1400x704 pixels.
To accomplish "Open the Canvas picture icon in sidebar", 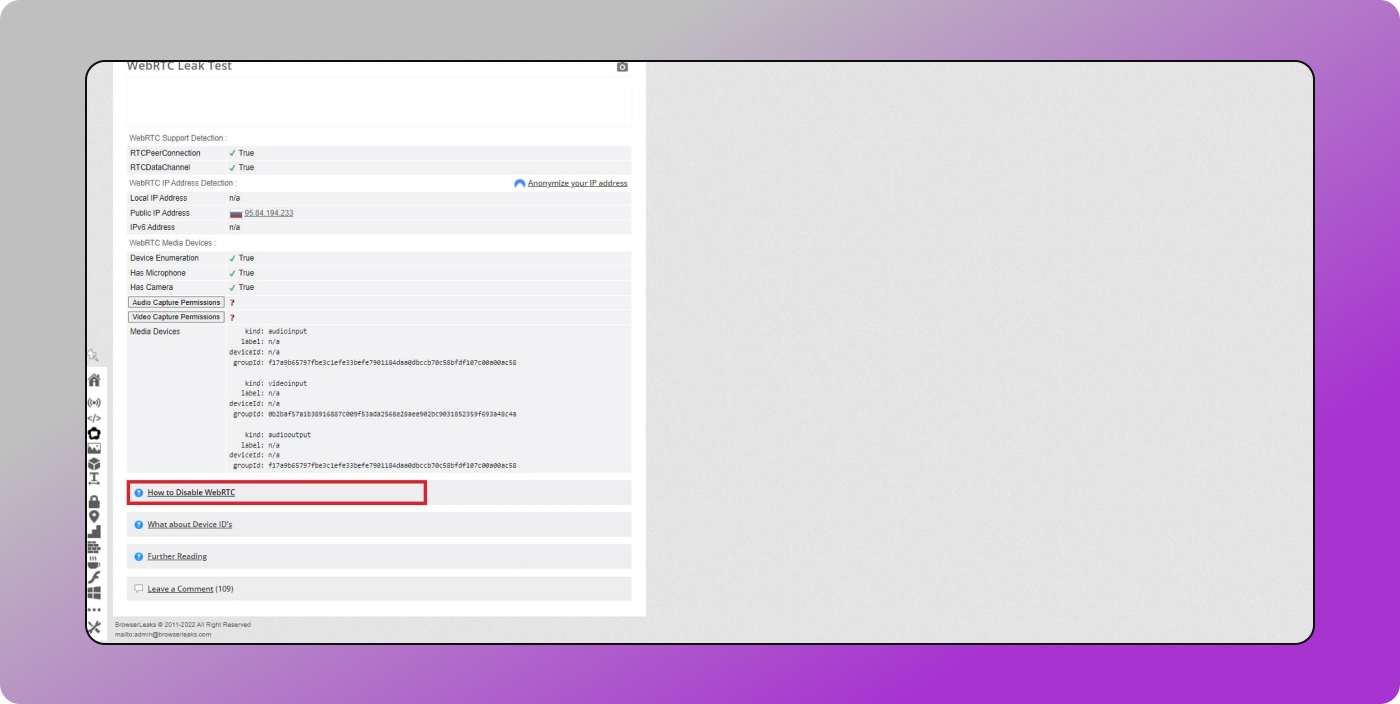I will point(94,448).
